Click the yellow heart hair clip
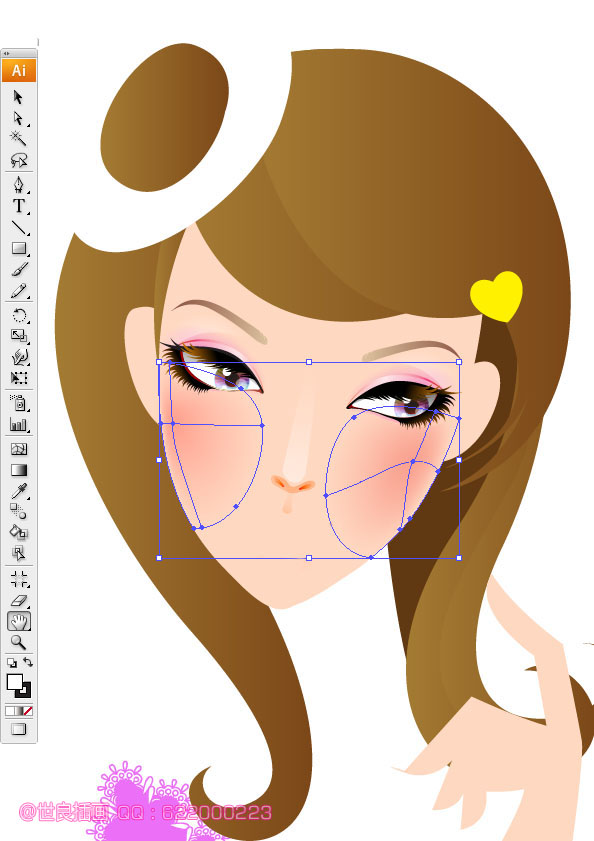 (496, 296)
